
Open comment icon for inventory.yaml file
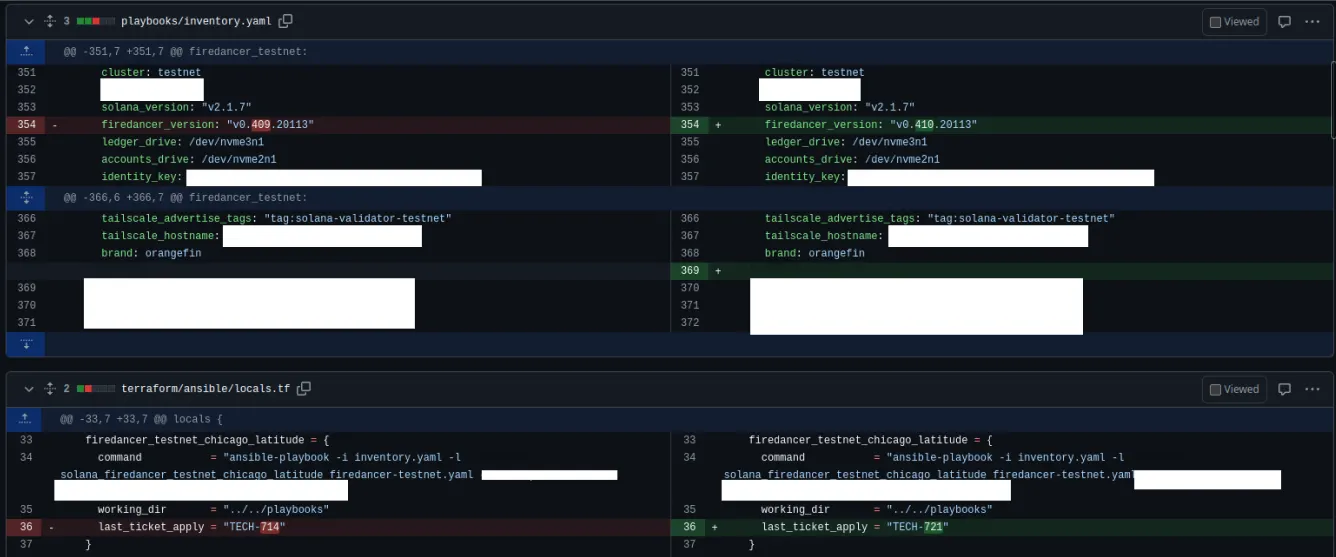pyautogui.click(x=1285, y=22)
